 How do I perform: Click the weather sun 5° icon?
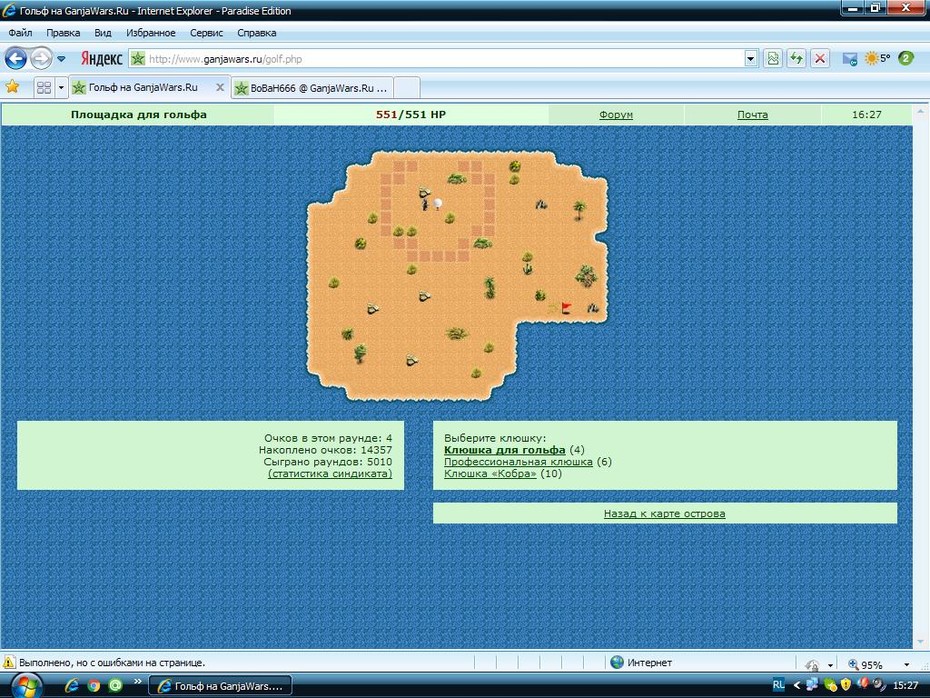point(878,58)
